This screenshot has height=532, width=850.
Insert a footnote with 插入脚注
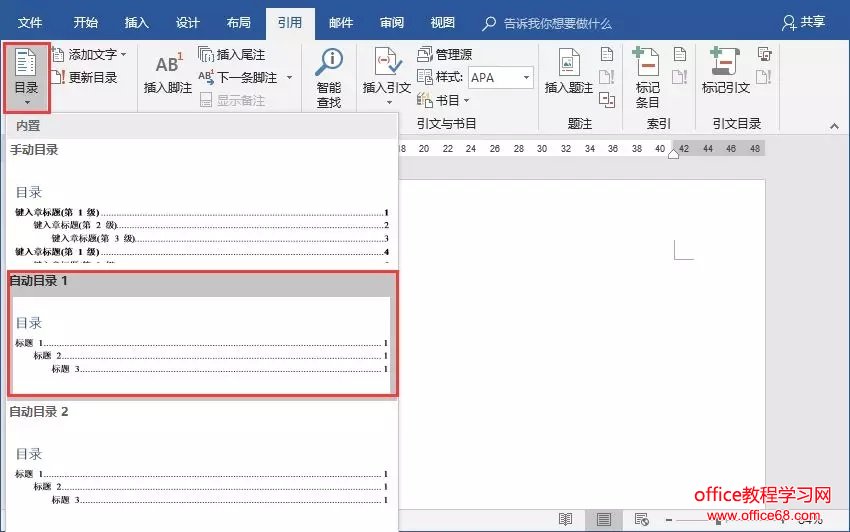coord(168,73)
